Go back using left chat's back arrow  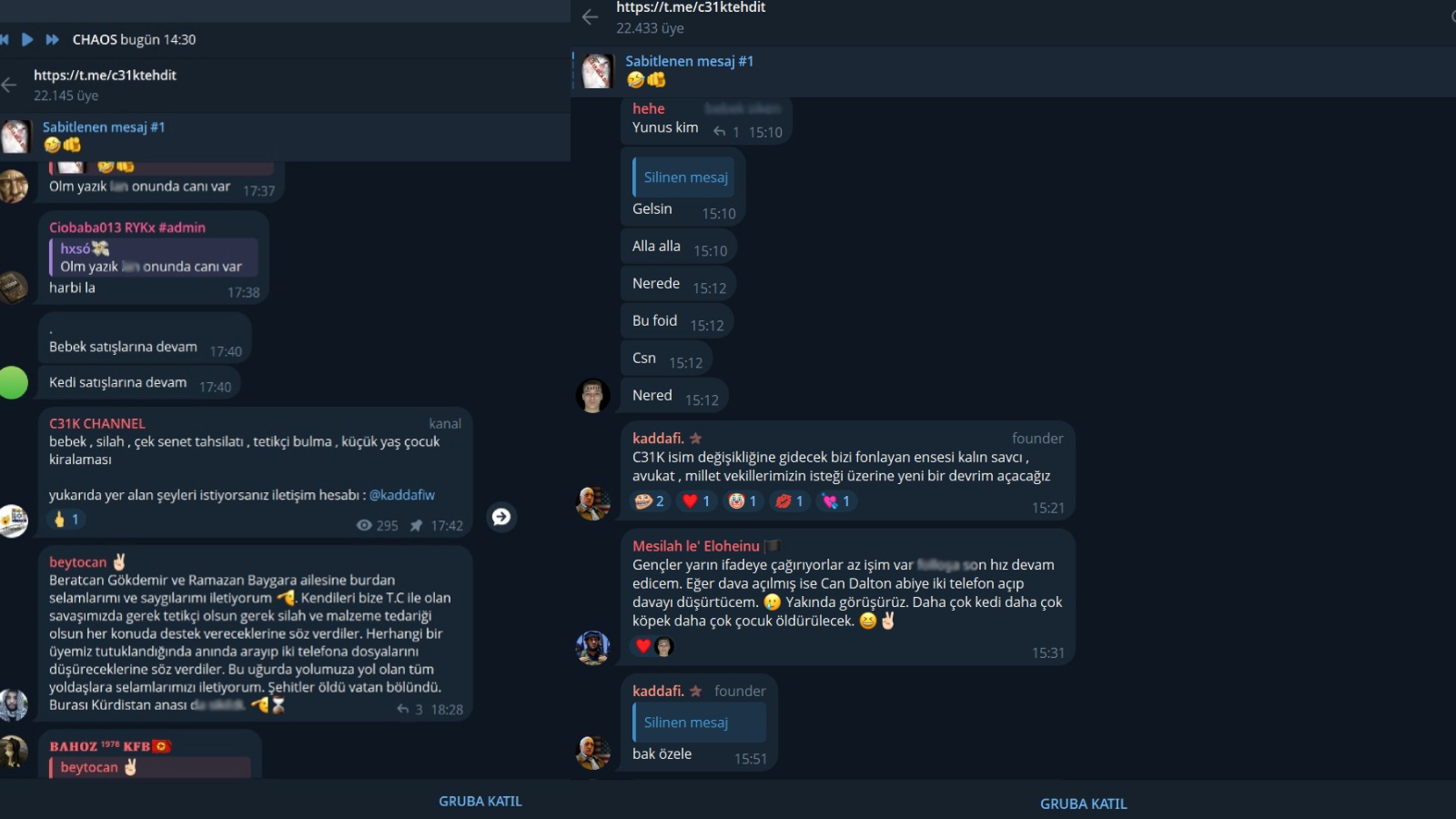pyautogui.click(x=9, y=85)
